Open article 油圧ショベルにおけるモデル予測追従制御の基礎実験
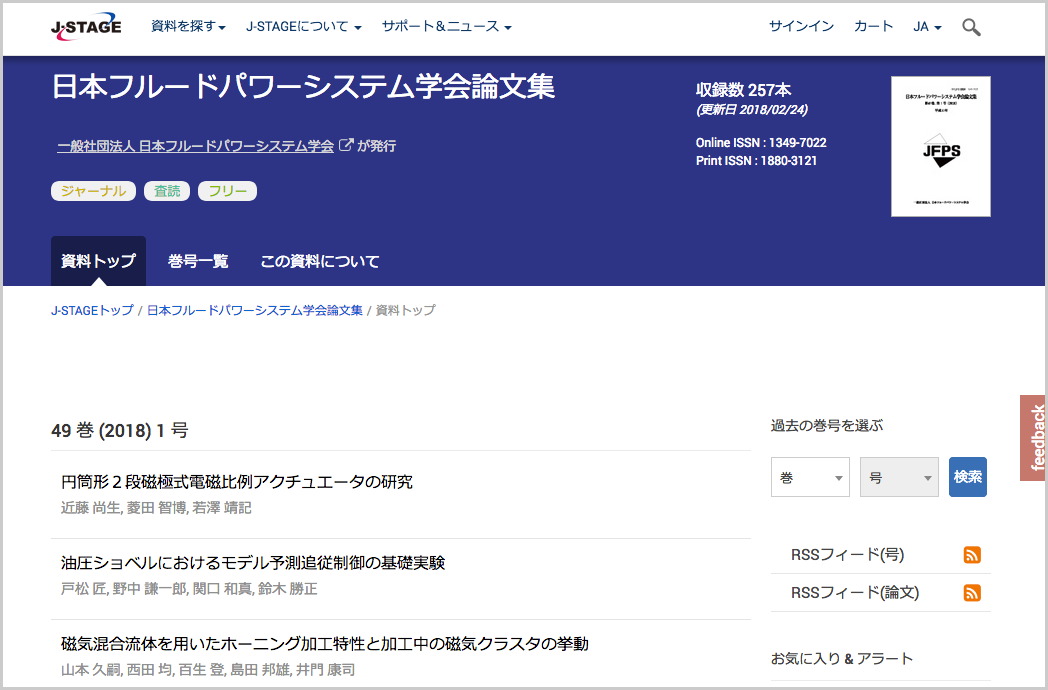Screen dimensions: 1048x690 tap(253, 563)
